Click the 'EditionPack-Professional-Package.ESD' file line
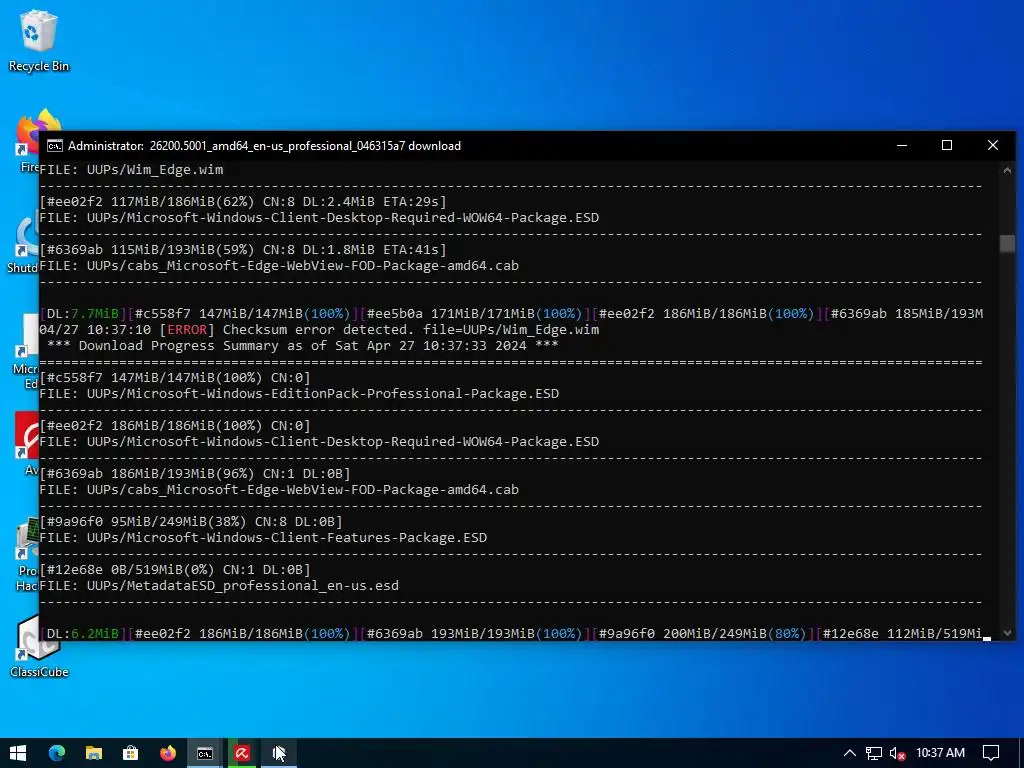Image resolution: width=1024 pixels, height=768 pixels. [x=299, y=394]
